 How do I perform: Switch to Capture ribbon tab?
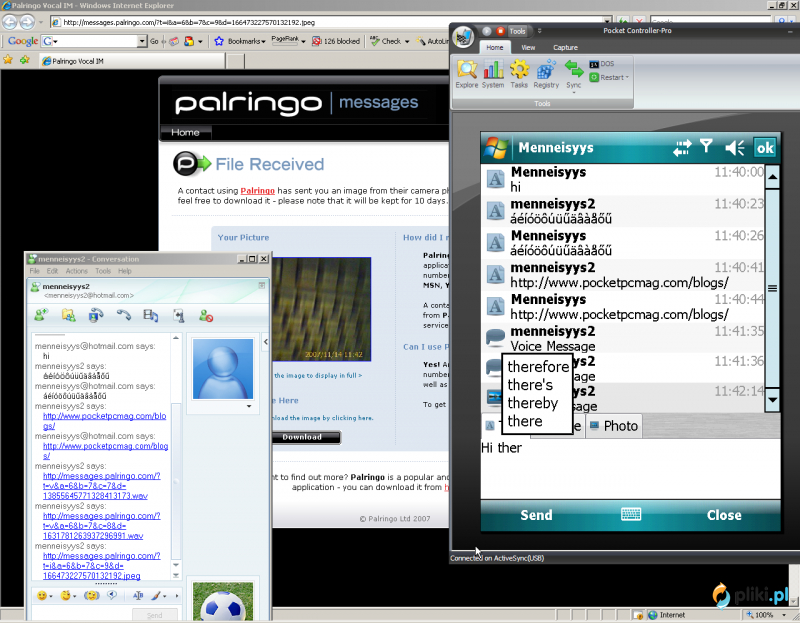[565, 47]
